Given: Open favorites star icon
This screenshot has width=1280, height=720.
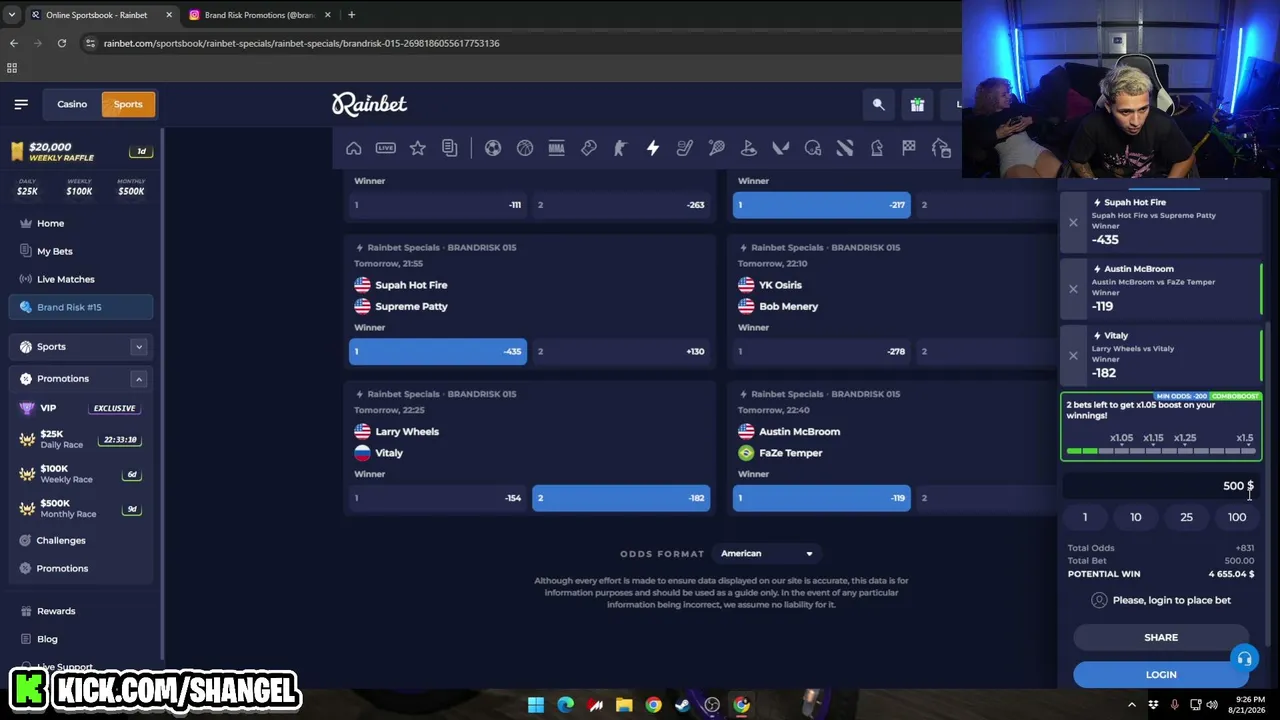Looking at the screenshot, I should (418, 148).
